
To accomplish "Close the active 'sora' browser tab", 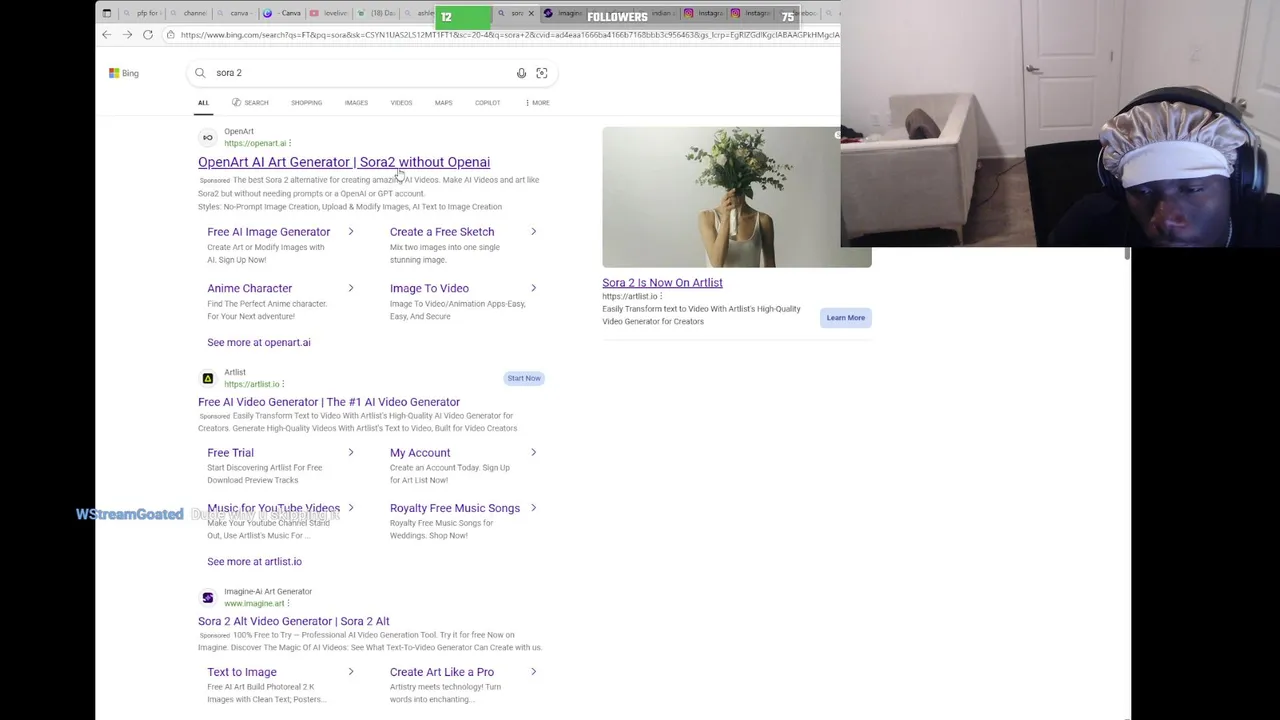I will (x=531, y=14).
